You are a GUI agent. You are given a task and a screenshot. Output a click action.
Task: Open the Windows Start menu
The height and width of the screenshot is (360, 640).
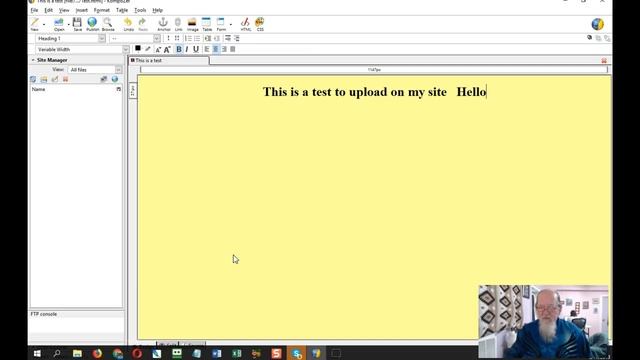[37, 353]
